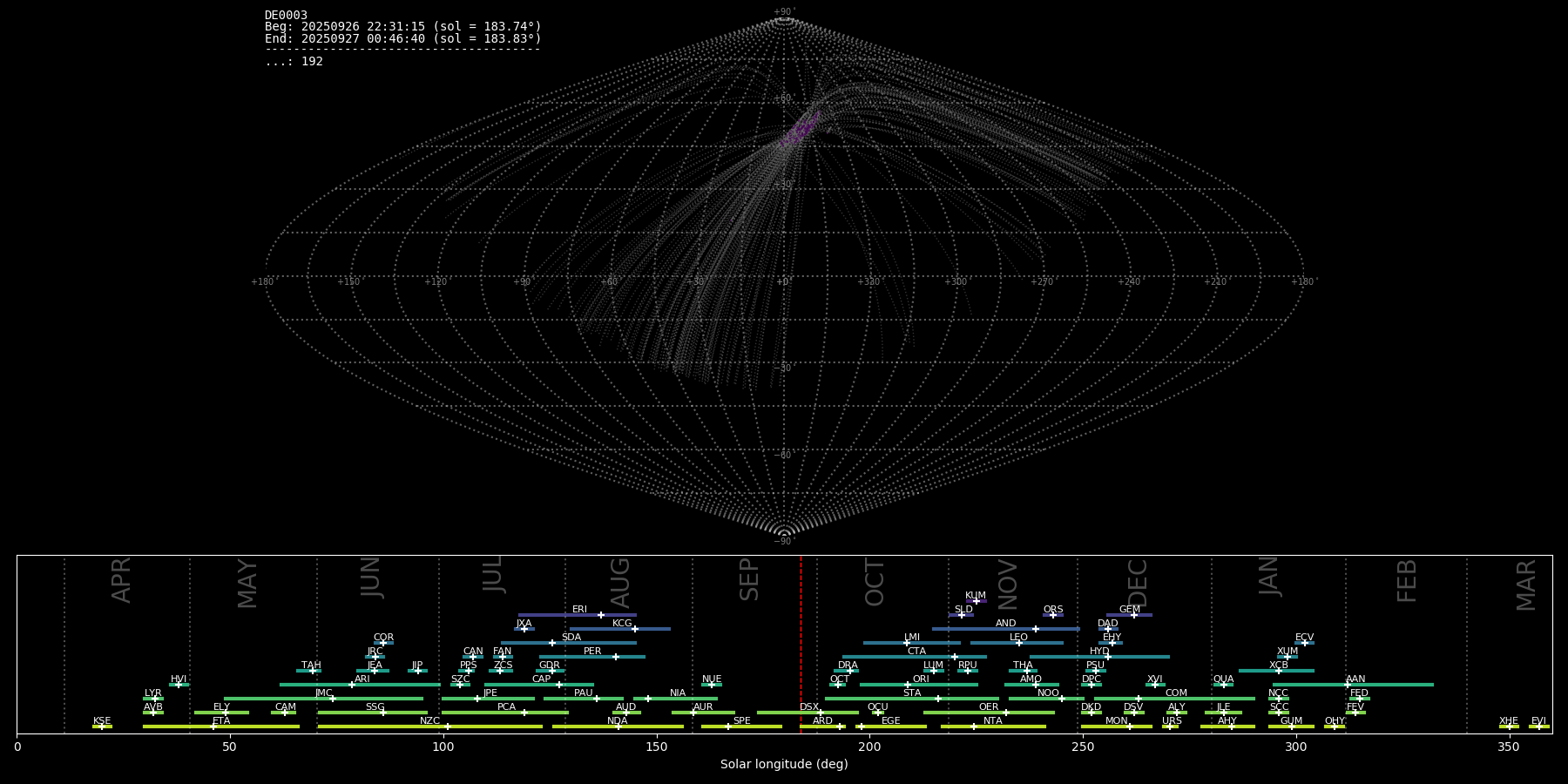Screen dimensions: 1568x784
Task: Click the peak cross on the ORI bar
Action: 908,685
